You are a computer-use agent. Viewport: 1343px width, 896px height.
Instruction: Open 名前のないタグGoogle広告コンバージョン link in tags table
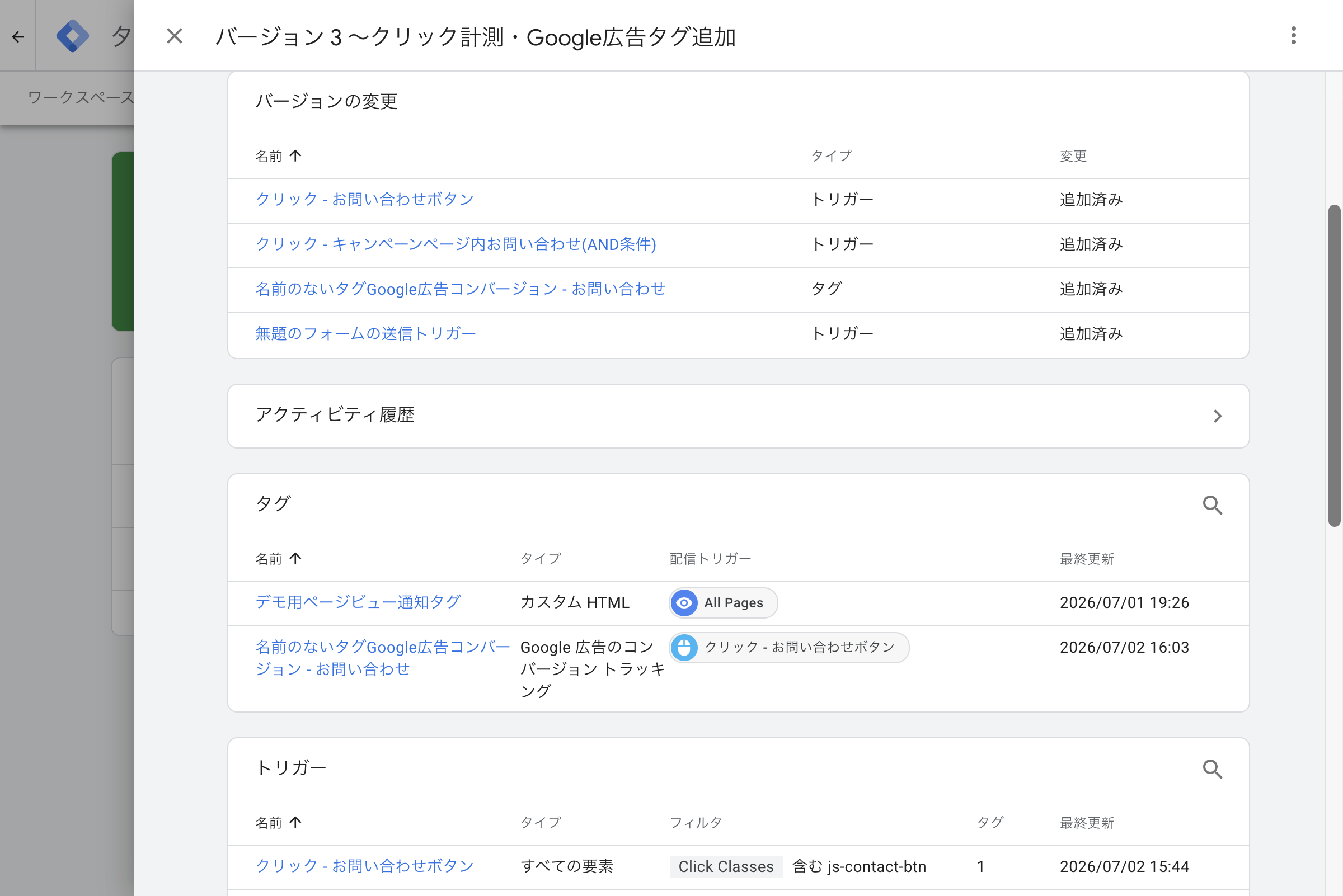click(x=383, y=658)
